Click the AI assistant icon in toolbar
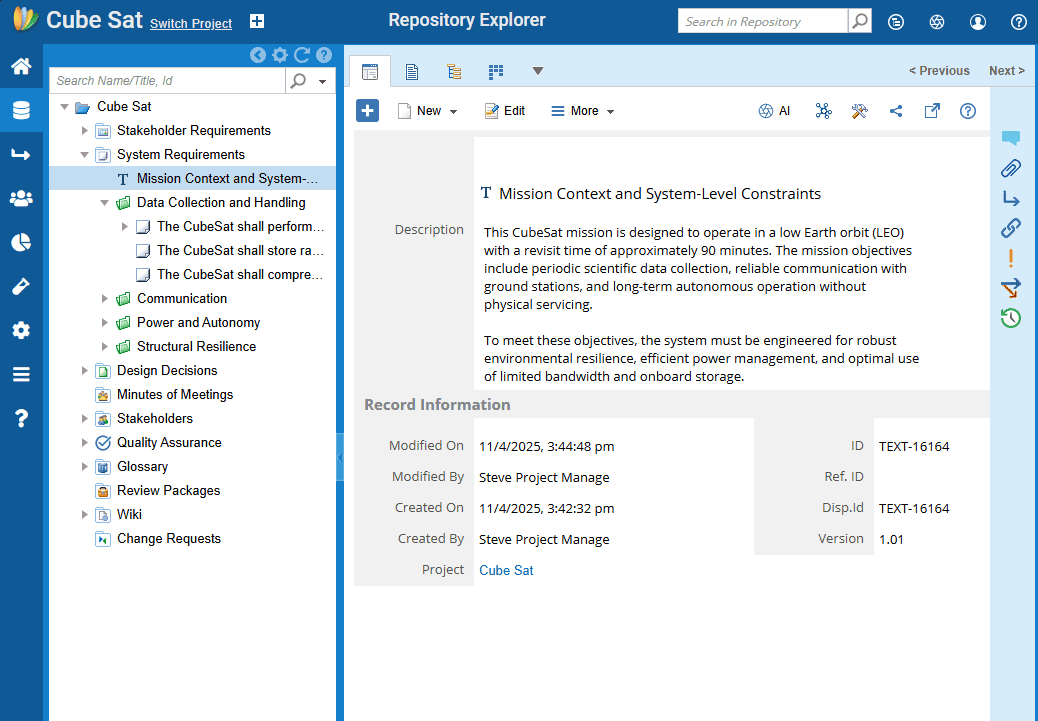The width and height of the screenshot is (1038, 721). pyautogui.click(x=774, y=111)
